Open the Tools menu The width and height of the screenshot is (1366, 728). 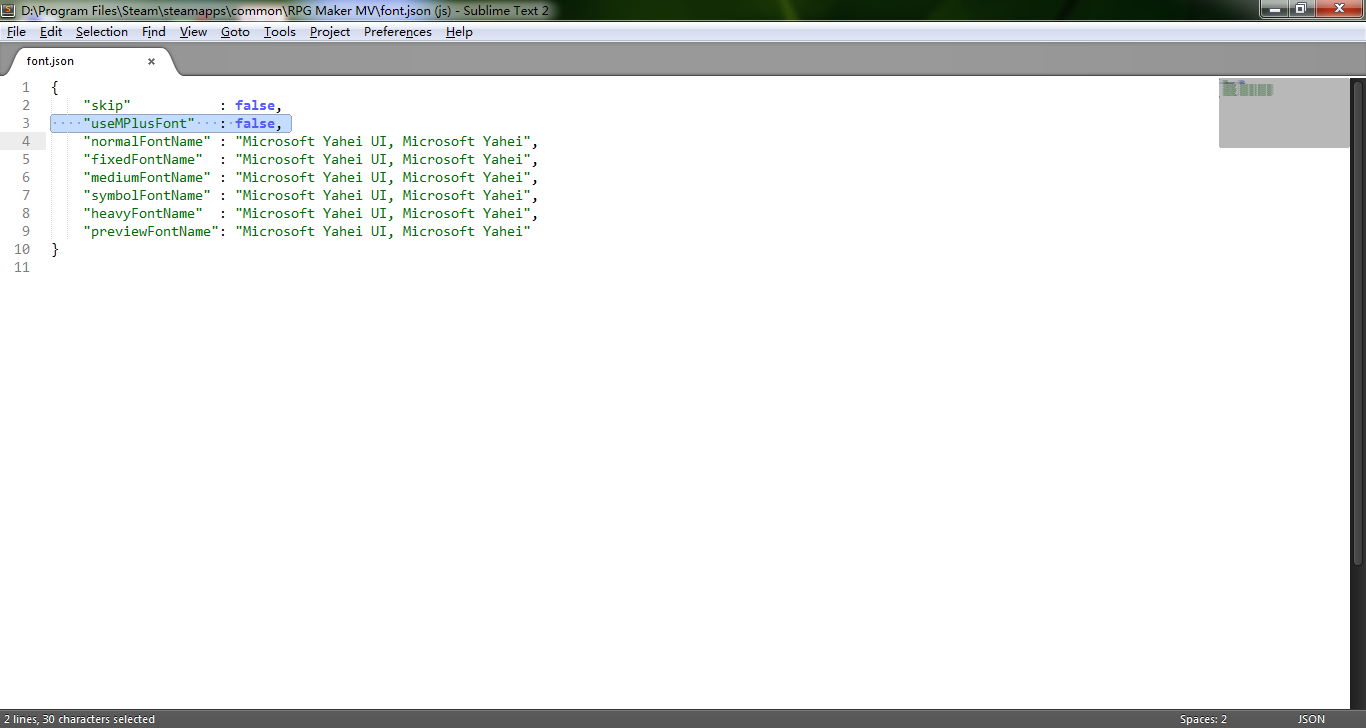(x=280, y=32)
